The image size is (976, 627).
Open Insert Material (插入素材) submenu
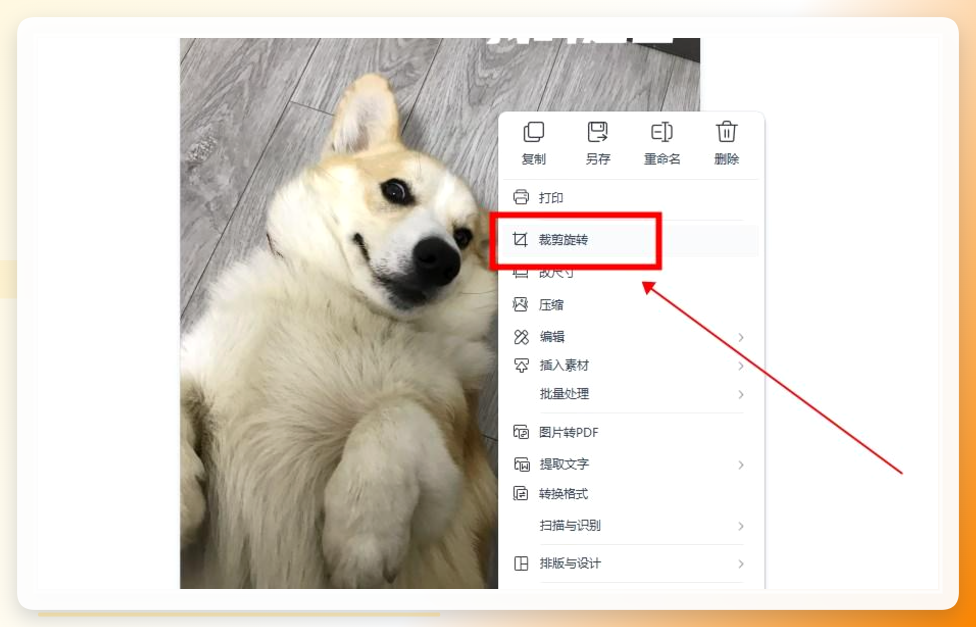click(x=631, y=365)
